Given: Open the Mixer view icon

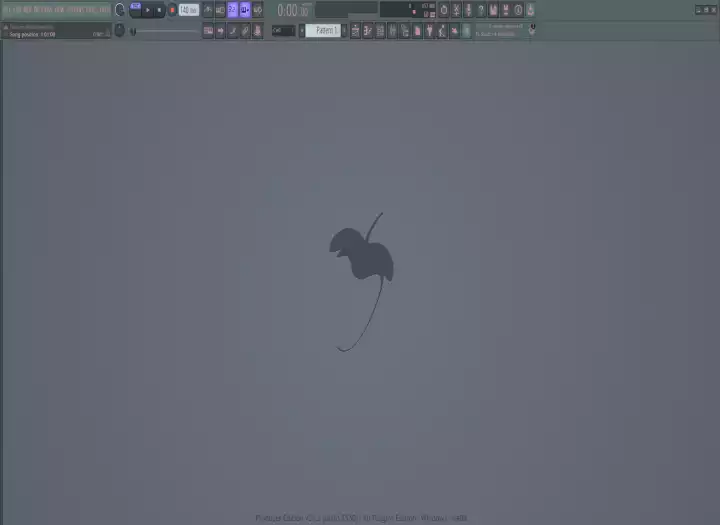Looking at the screenshot, I should 393,31.
